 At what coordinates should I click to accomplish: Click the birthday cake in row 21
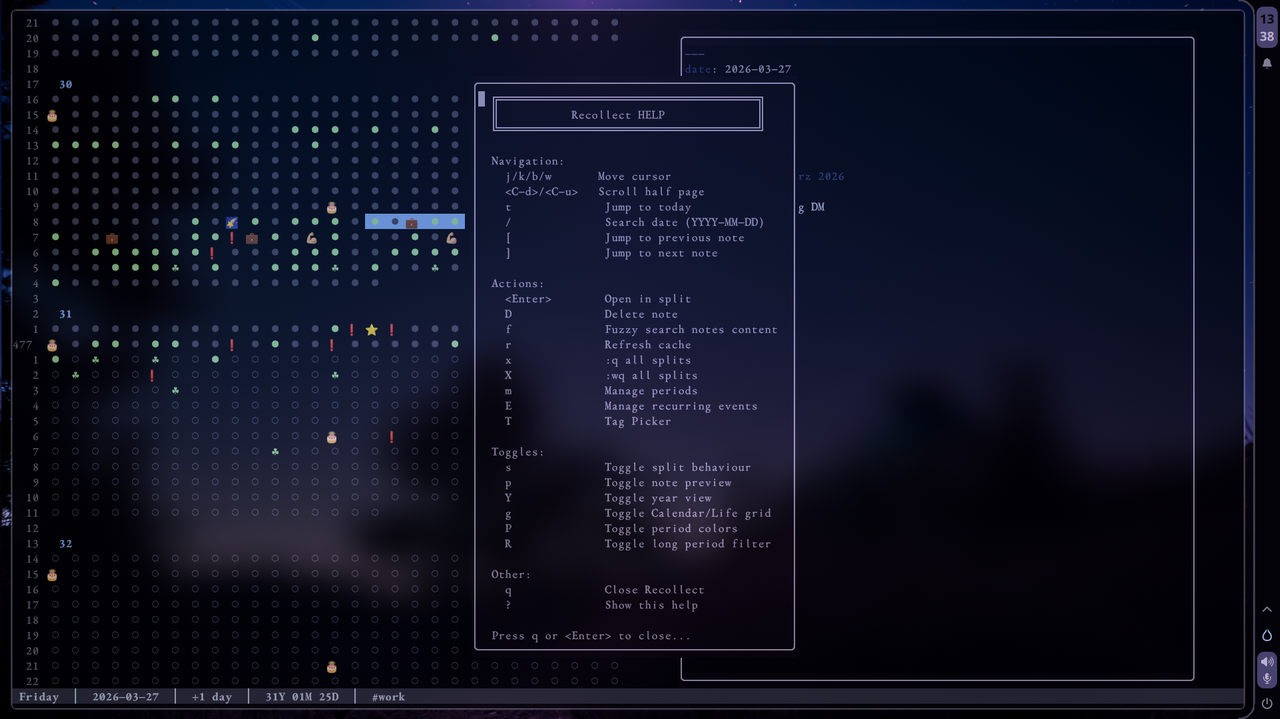pos(332,666)
